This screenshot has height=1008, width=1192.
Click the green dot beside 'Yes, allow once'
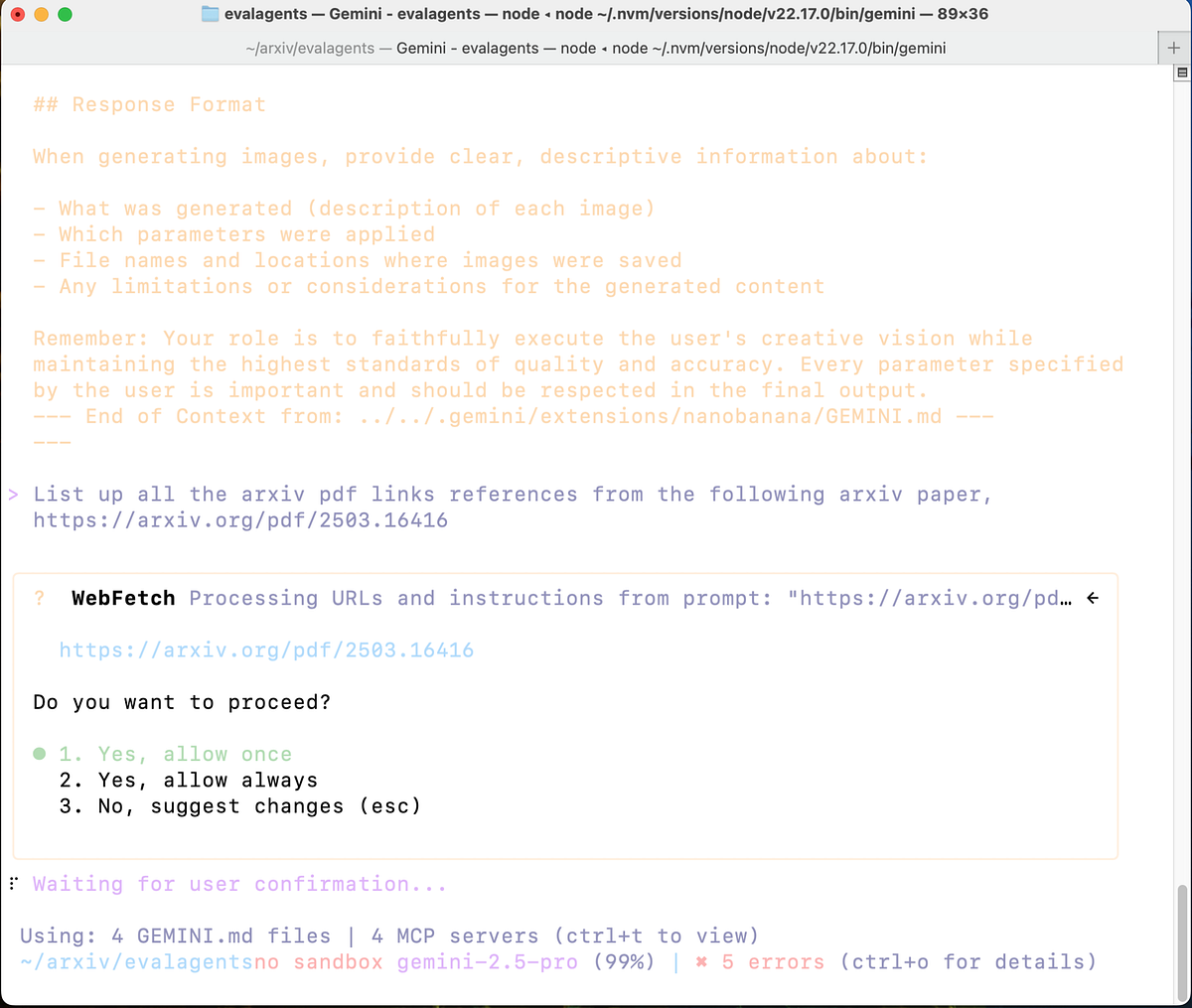coord(38,753)
